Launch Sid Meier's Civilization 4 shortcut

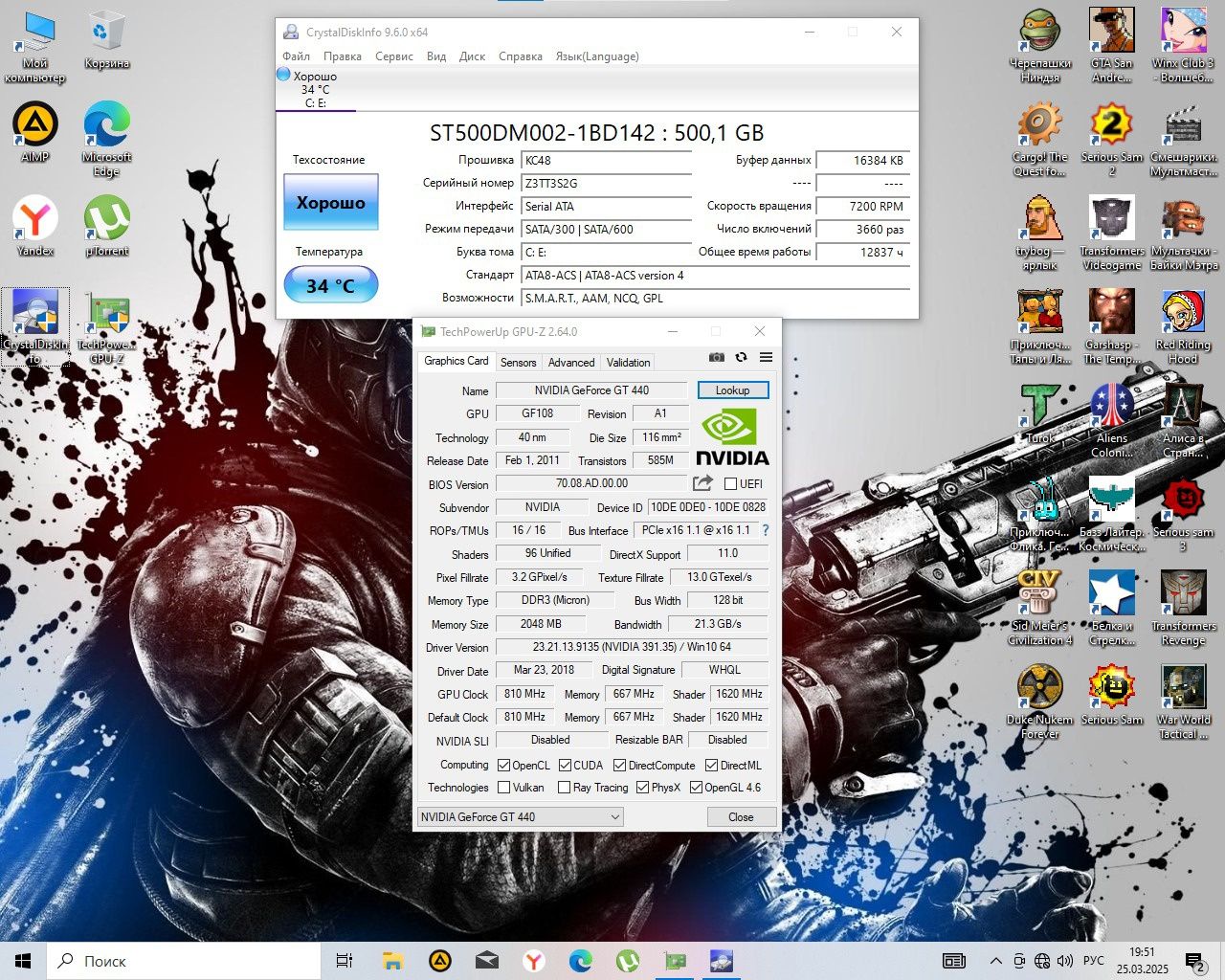1040,609
